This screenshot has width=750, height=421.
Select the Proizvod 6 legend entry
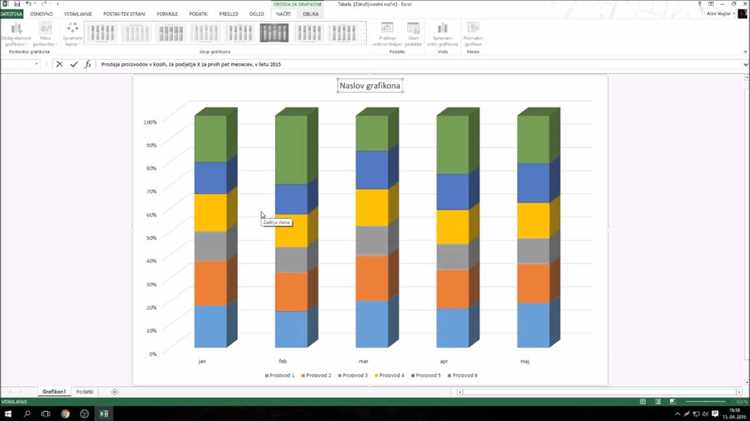coord(463,376)
